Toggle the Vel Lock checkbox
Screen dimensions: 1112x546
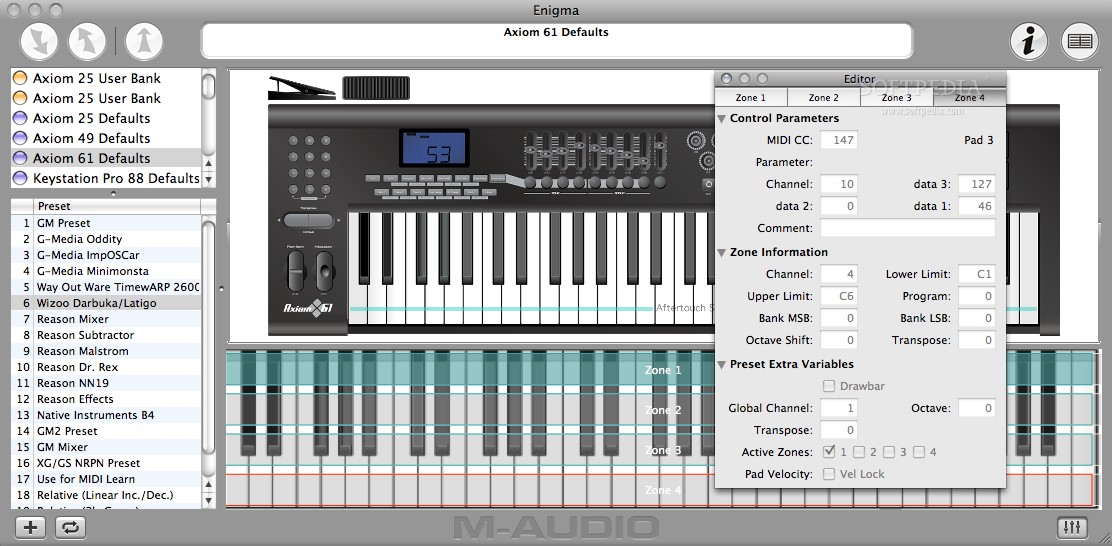point(828,474)
